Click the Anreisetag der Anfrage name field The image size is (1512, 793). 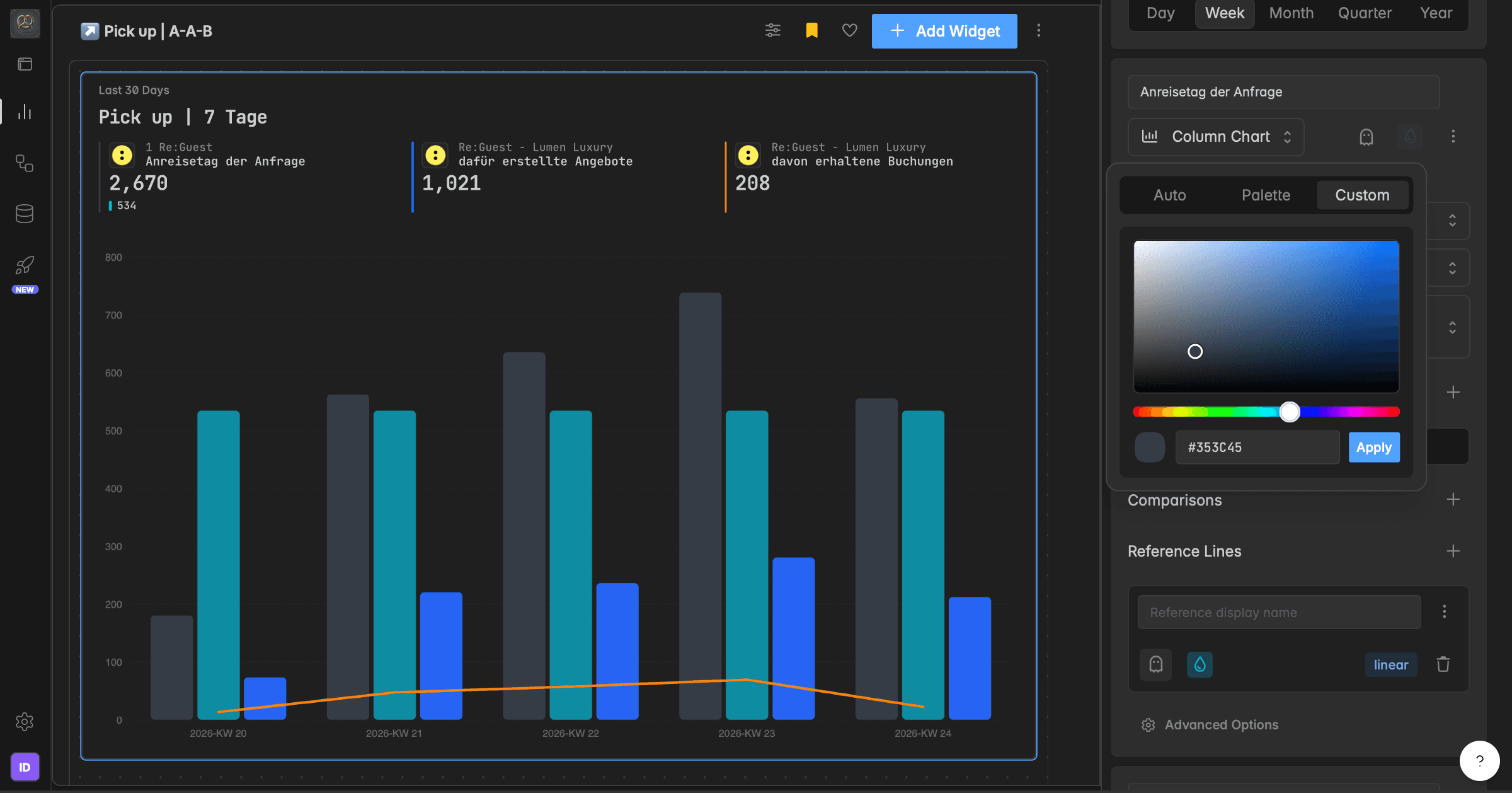[1284, 92]
